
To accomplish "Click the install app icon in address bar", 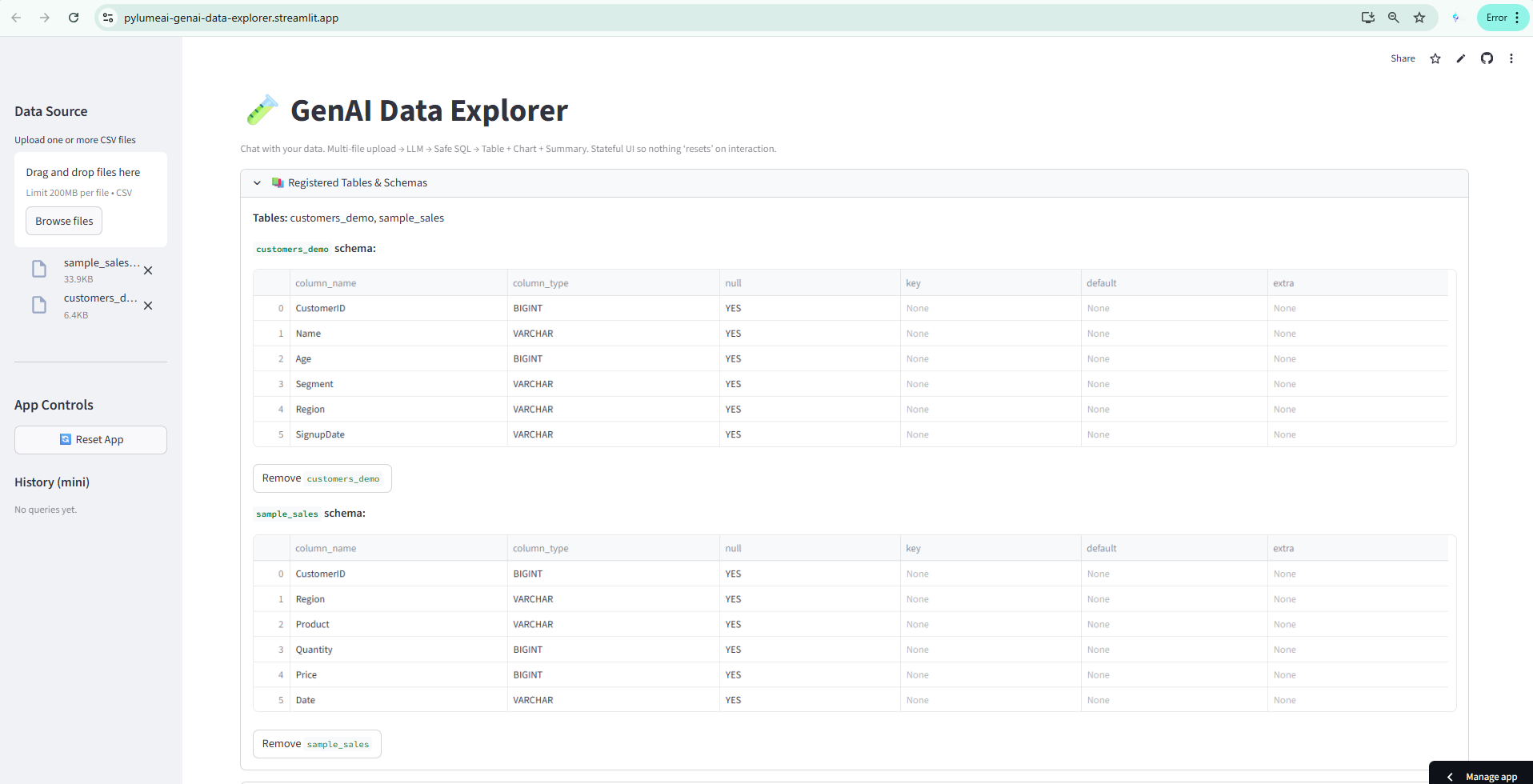I will pos(1368,18).
